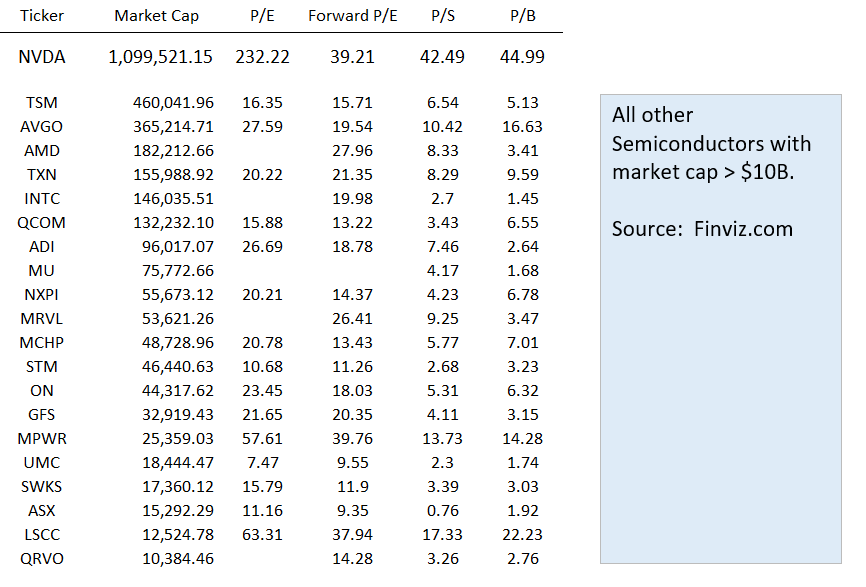Click NVDA's market cap value 1,099,521.15

click(160, 57)
